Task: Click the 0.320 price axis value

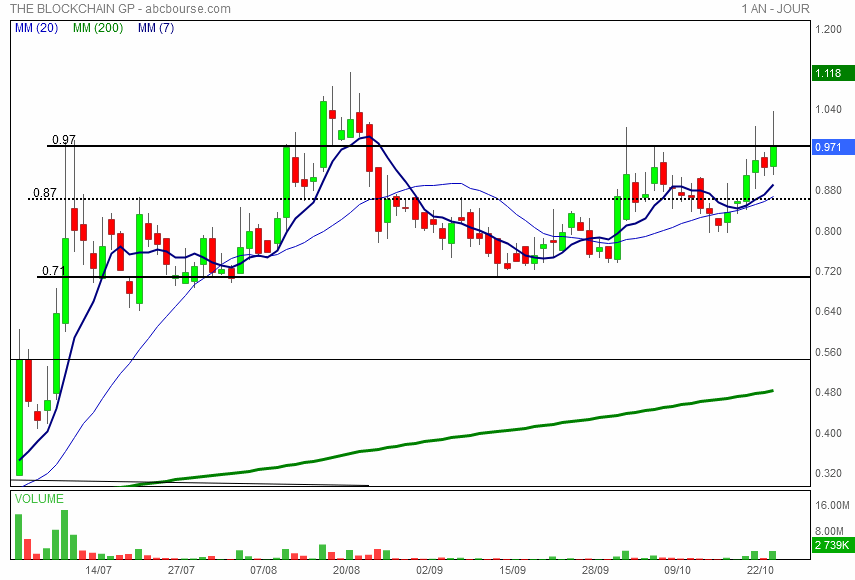Action: click(829, 473)
